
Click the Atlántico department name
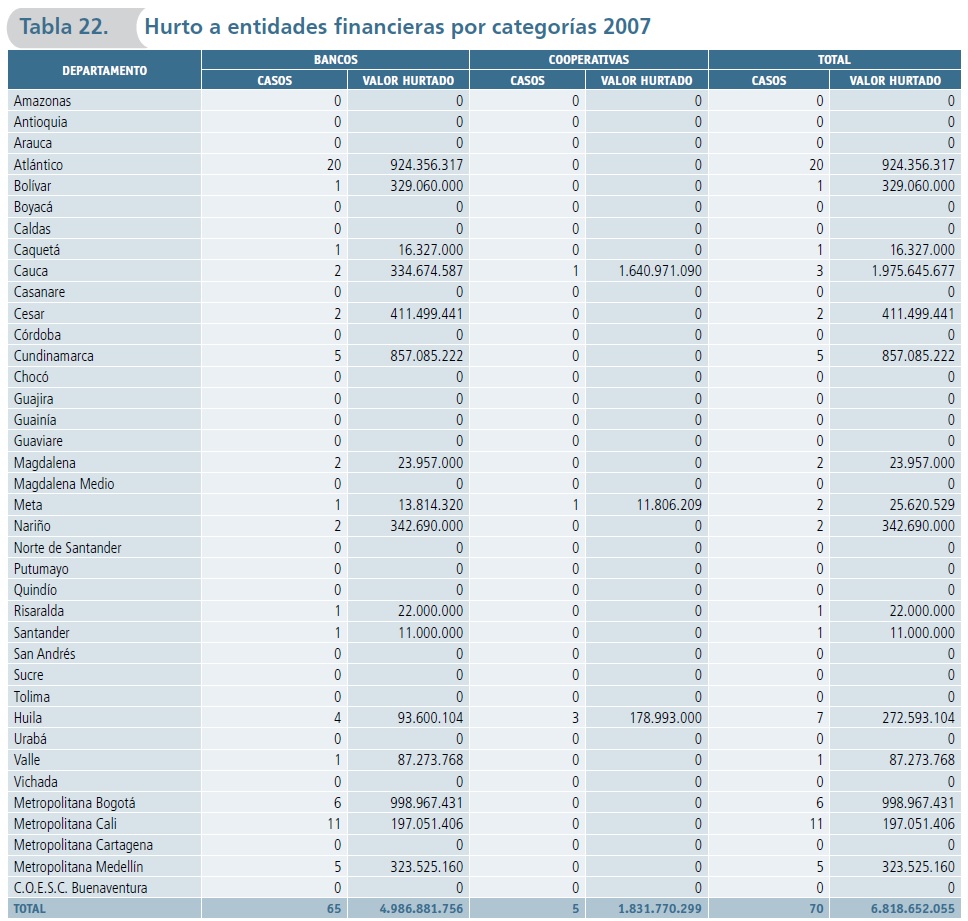point(39,164)
